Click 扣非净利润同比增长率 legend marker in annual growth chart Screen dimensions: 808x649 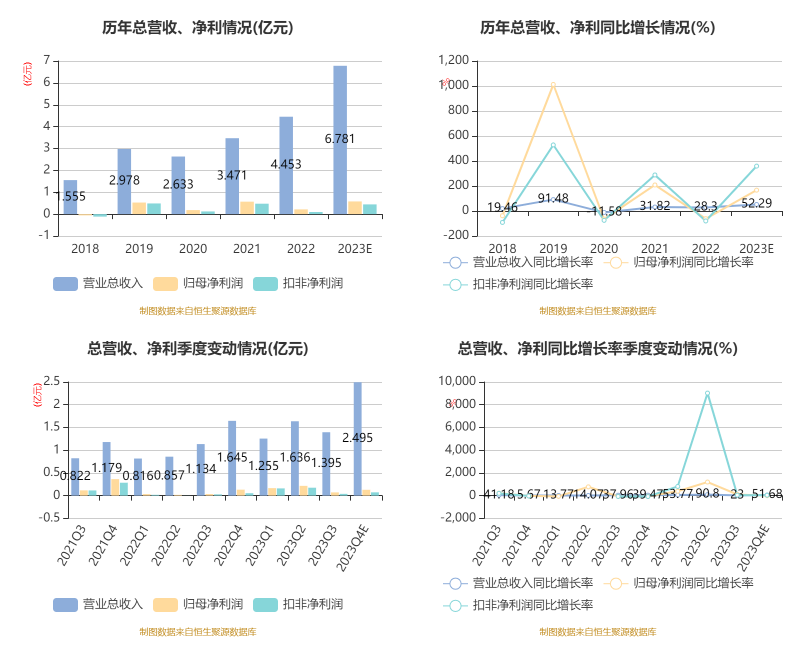coord(455,284)
